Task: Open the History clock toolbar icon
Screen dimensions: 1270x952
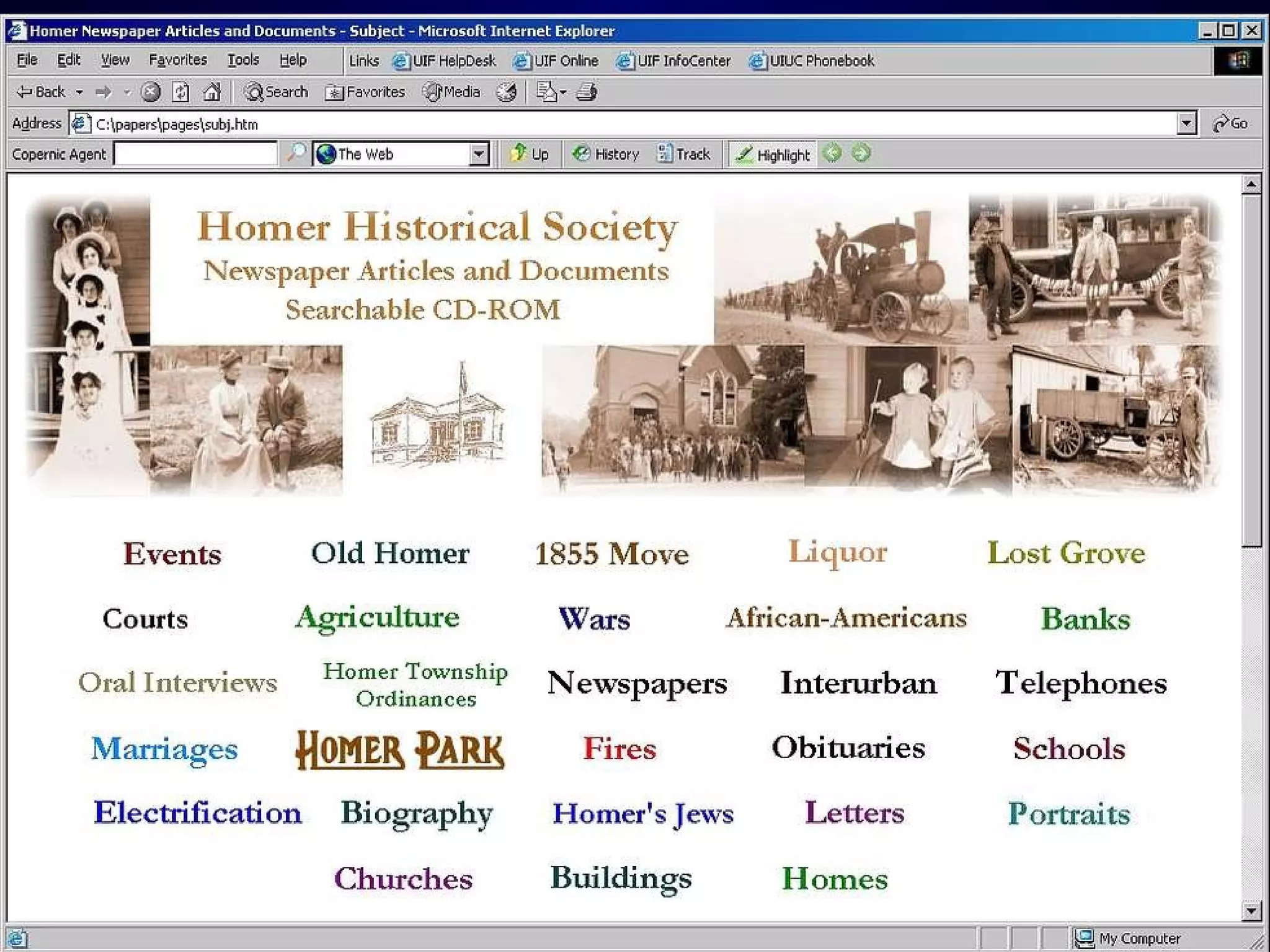Action: coord(507,92)
